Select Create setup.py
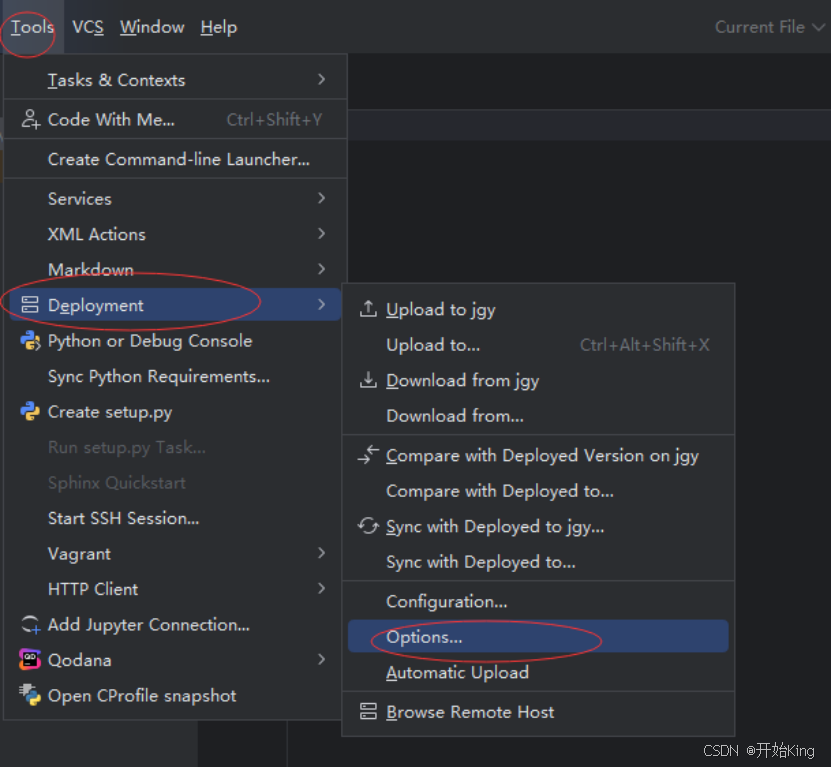This screenshot has width=831, height=767. (x=175, y=412)
